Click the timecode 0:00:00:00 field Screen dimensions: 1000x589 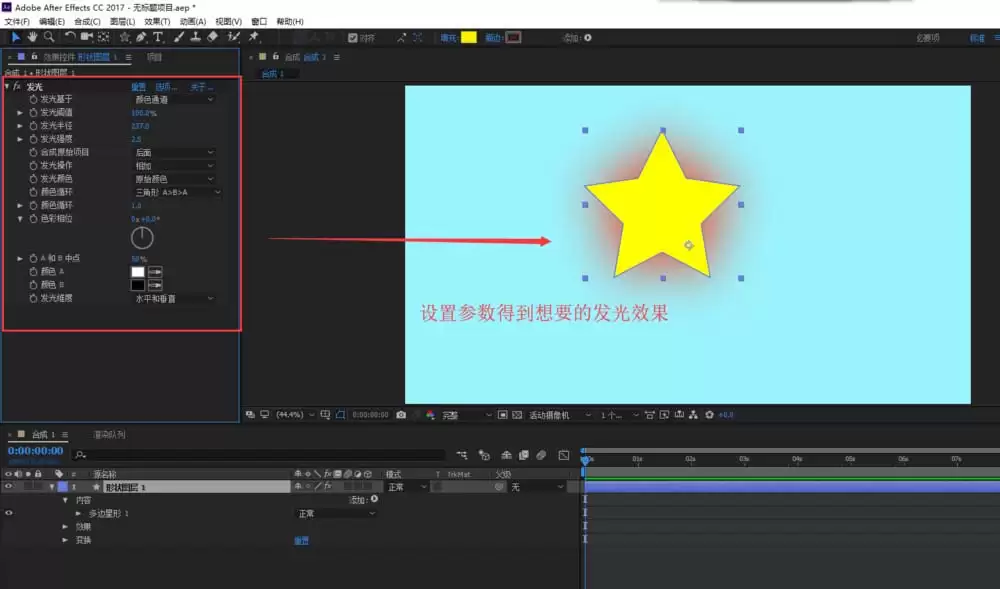coord(35,451)
